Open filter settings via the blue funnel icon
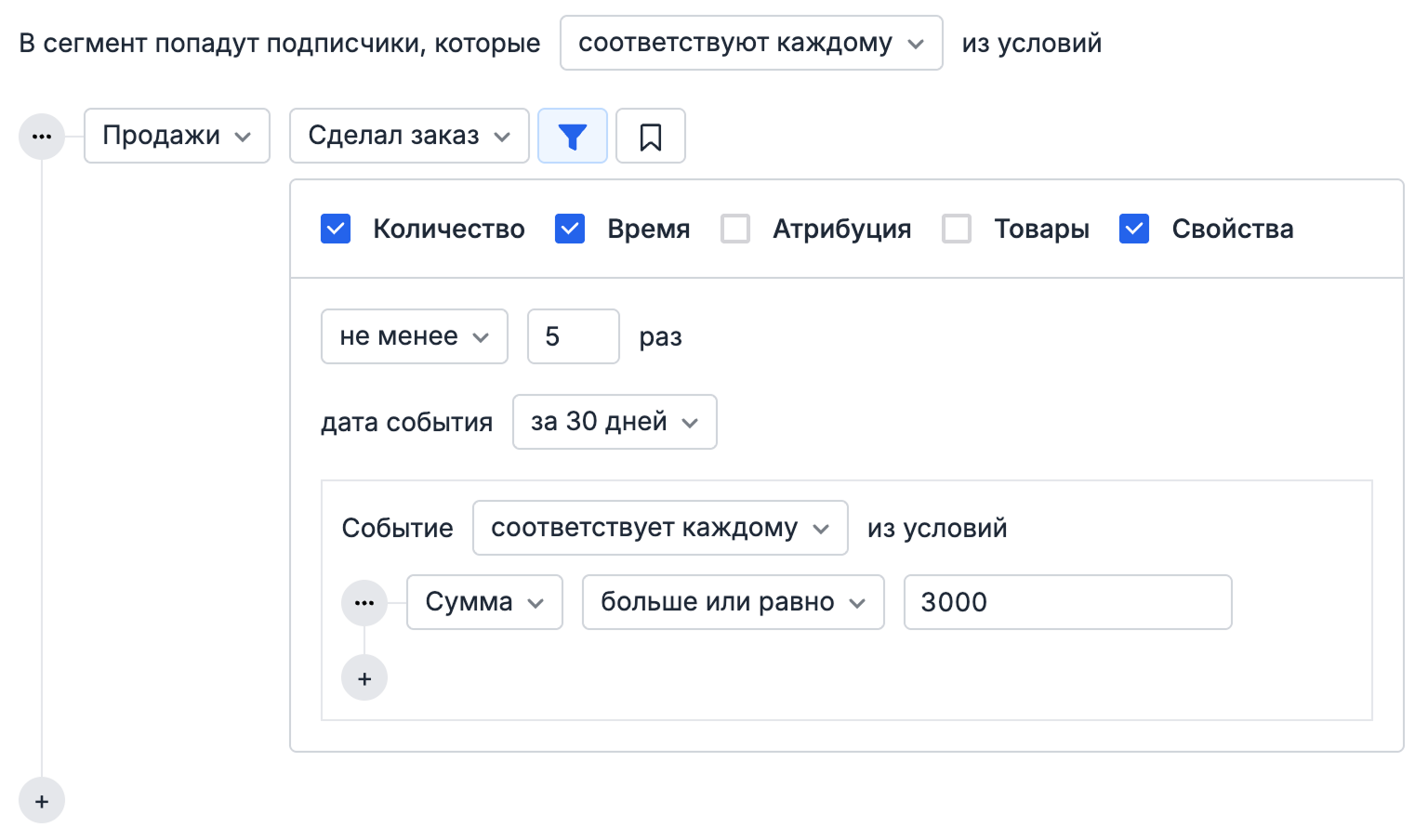 pyautogui.click(x=572, y=136)
